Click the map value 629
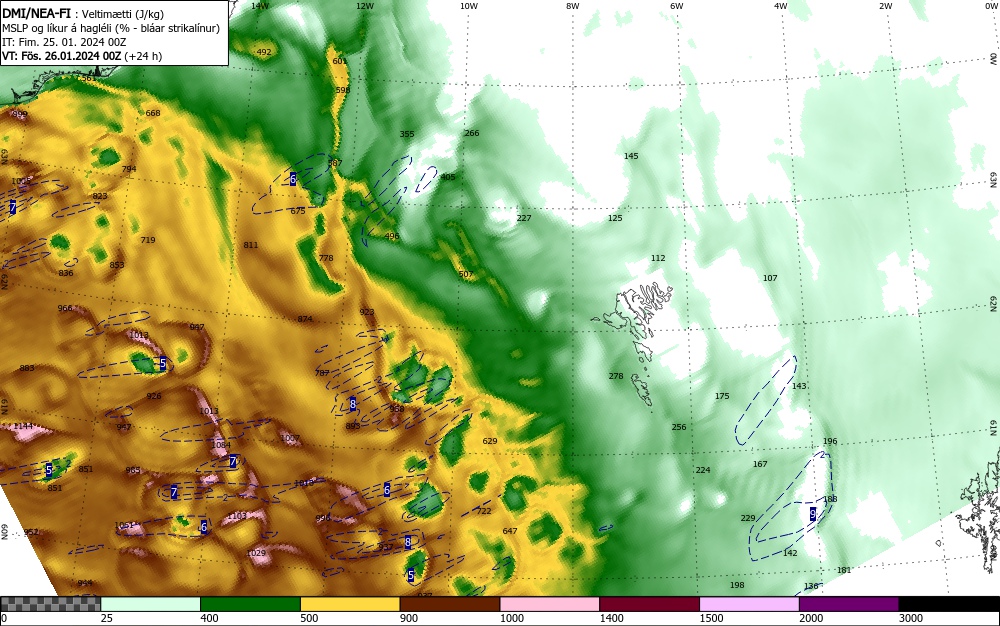 click(490, 441)
